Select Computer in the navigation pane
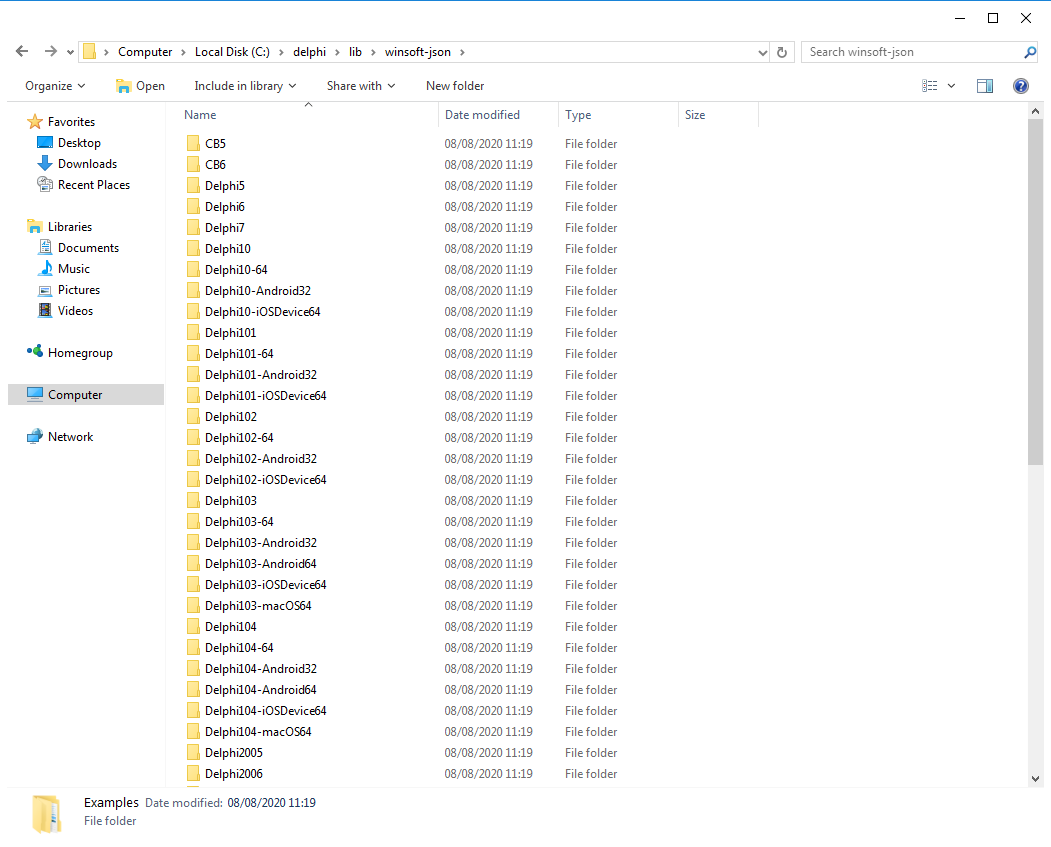The height and width of the screenshot is (847, 1051). coord(86,395)
